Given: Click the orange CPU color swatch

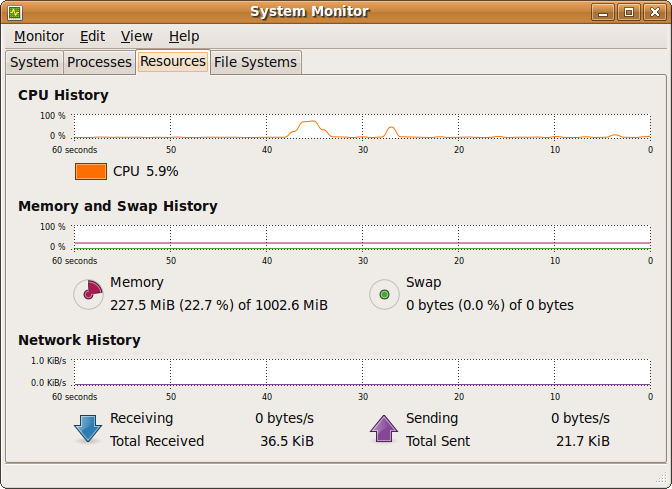Looking at the screenshot, I should (91, 171).
